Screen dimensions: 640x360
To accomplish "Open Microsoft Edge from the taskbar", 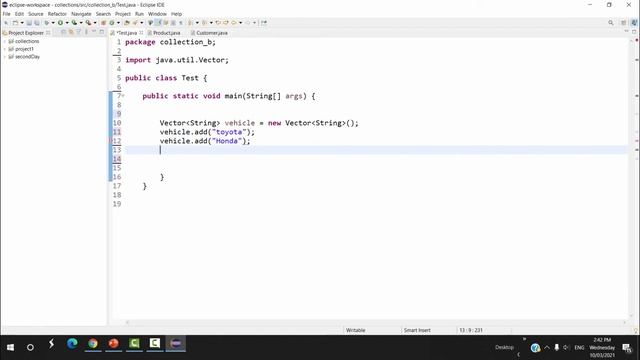I will click(72, 344).
